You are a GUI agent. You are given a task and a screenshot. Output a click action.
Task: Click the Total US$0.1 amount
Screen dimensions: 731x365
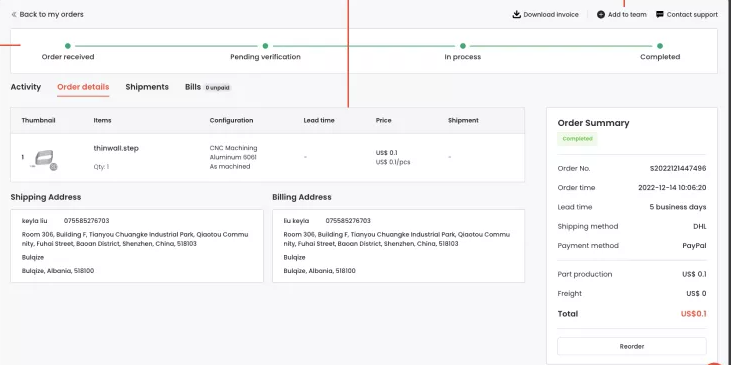[693, 314]
